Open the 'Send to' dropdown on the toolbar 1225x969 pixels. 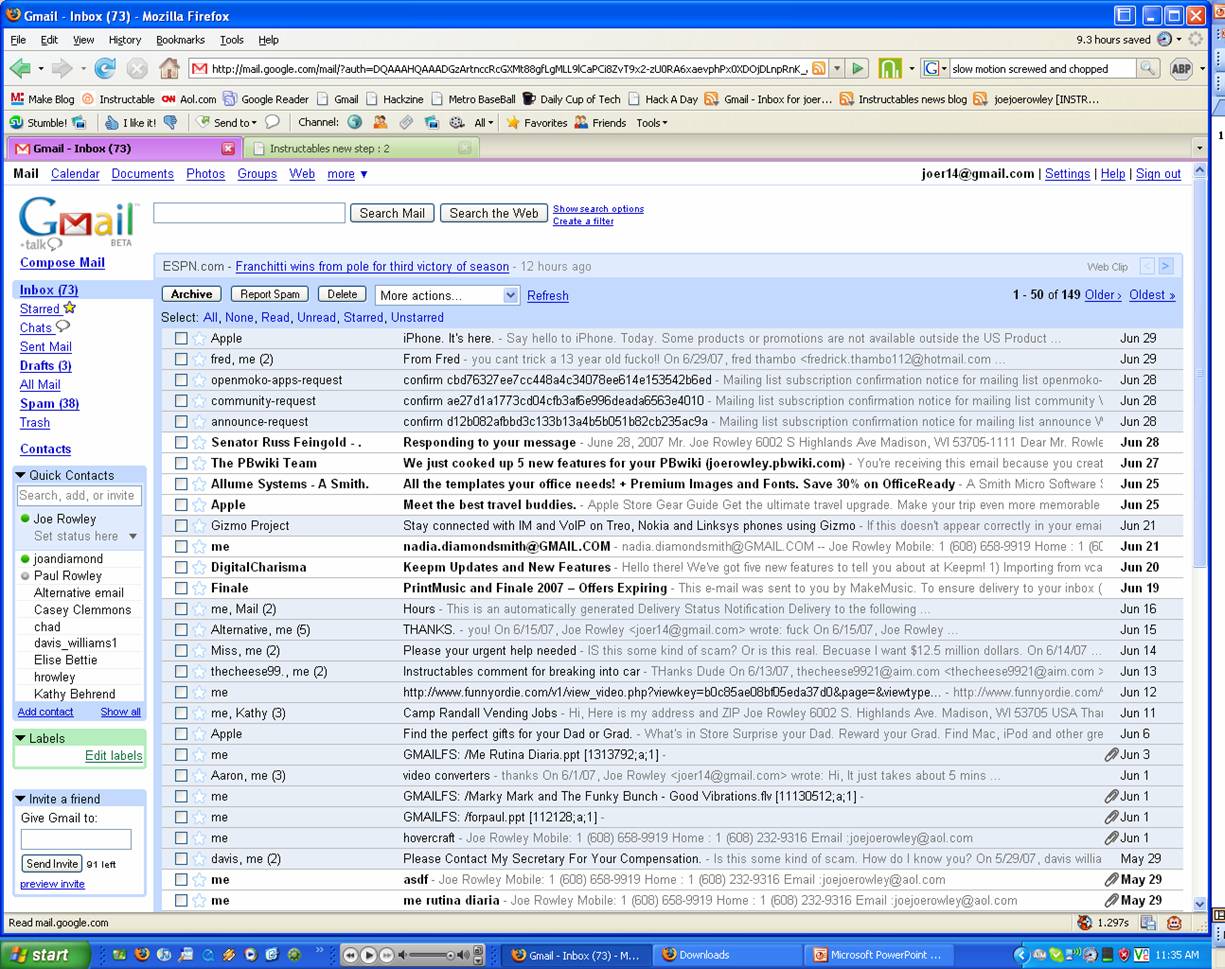coord(228,122)
